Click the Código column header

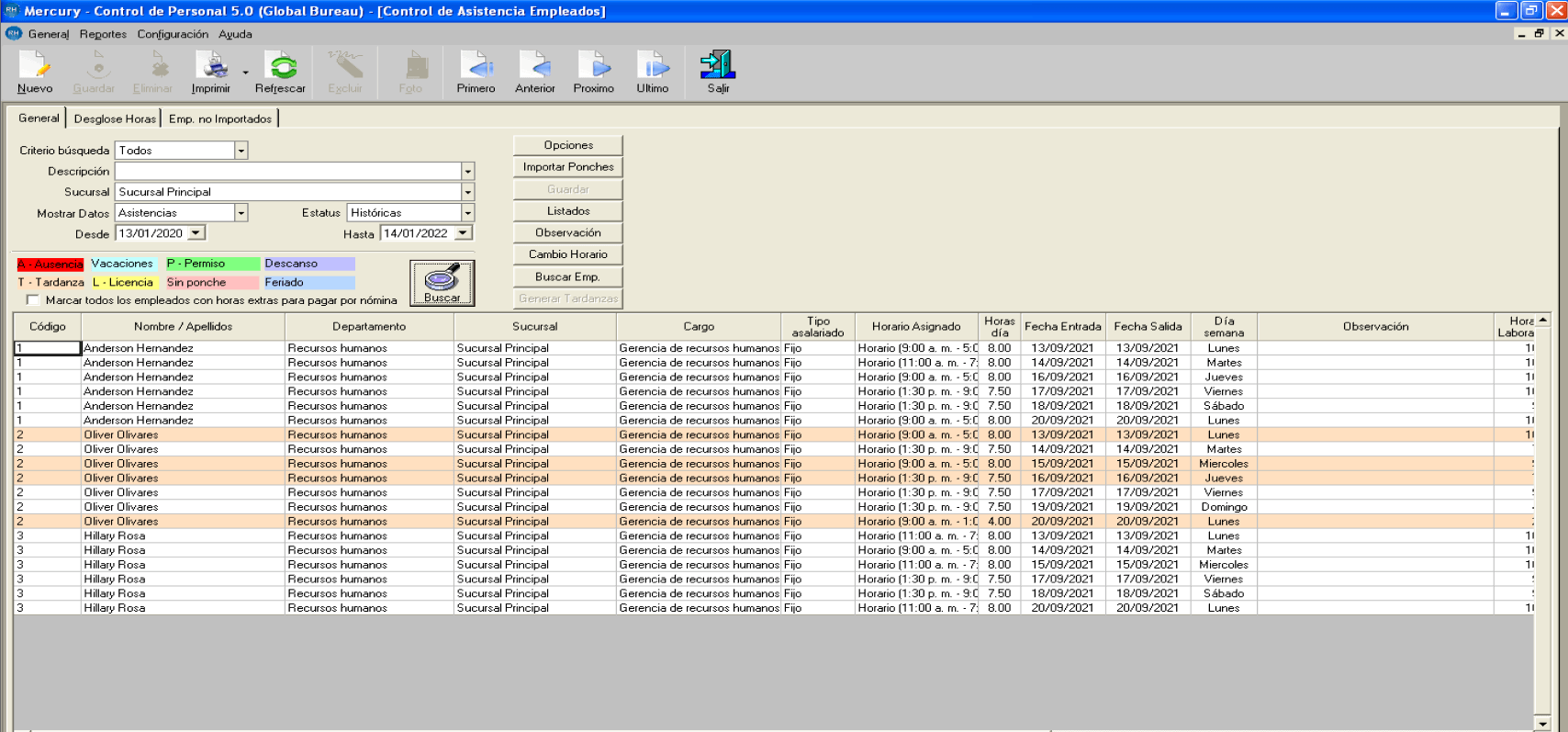[48, 326]
